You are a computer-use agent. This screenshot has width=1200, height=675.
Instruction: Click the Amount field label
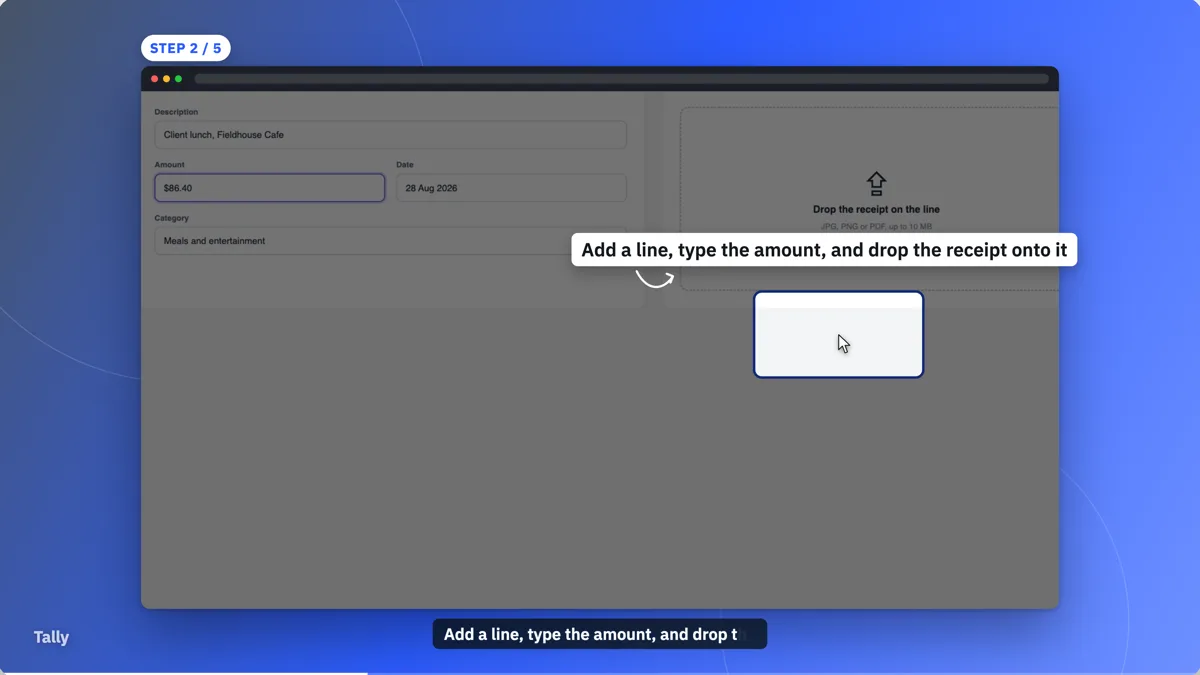point(169,165)
